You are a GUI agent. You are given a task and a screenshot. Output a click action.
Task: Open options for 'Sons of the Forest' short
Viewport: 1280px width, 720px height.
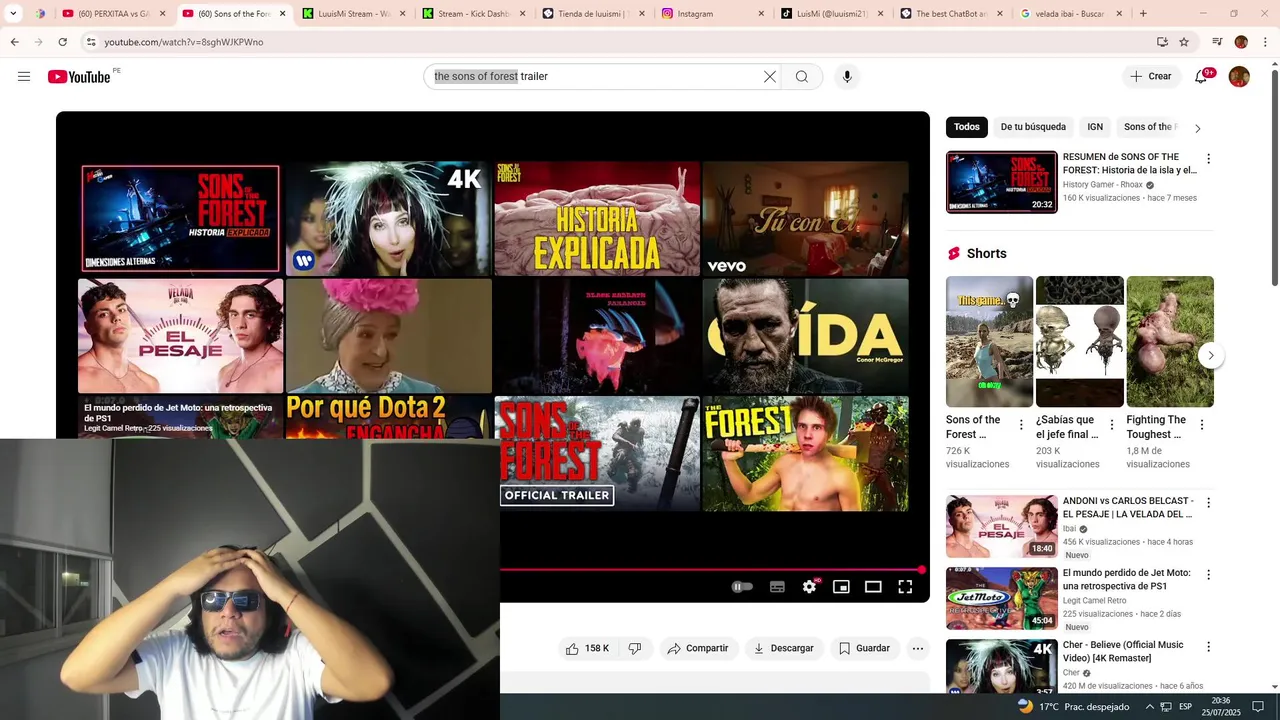pyautogui.click(x=1021, y=425)
